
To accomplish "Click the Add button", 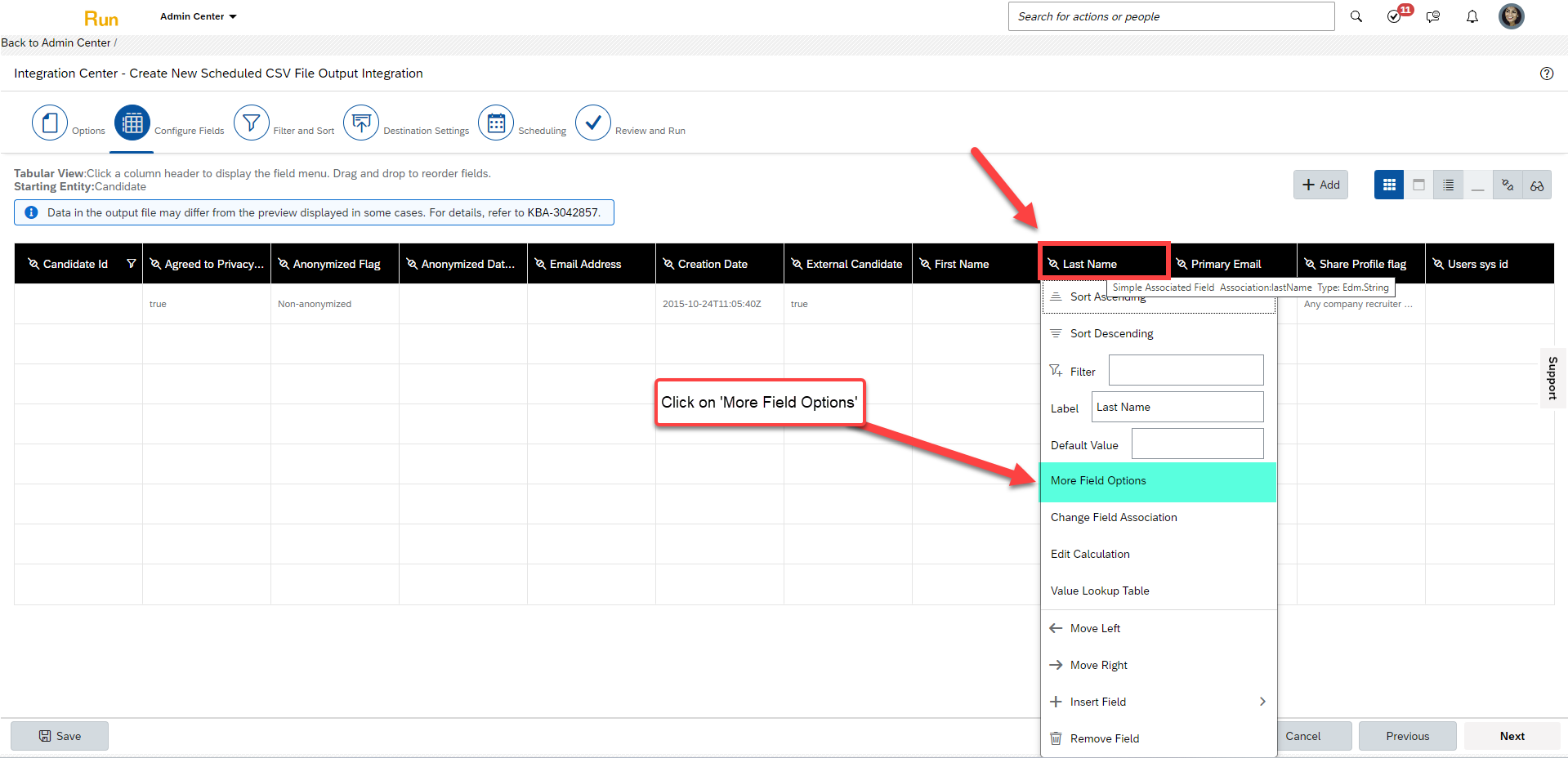I will [x=1320, y=185].
